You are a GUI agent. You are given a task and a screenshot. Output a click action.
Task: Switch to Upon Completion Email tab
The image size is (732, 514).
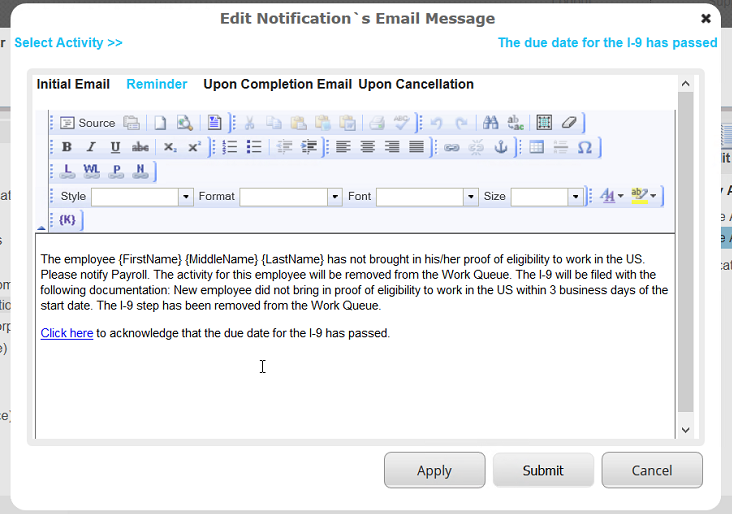[277, 84]
